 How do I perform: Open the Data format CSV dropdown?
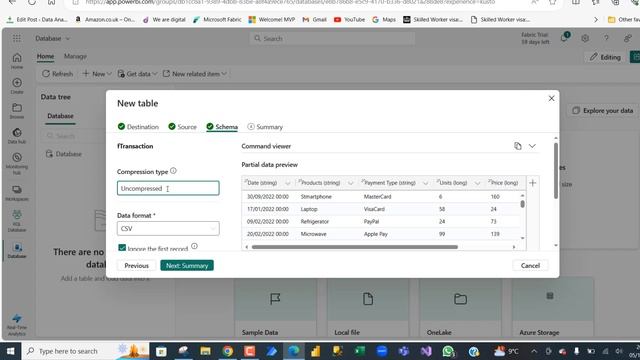pos(168,229)
